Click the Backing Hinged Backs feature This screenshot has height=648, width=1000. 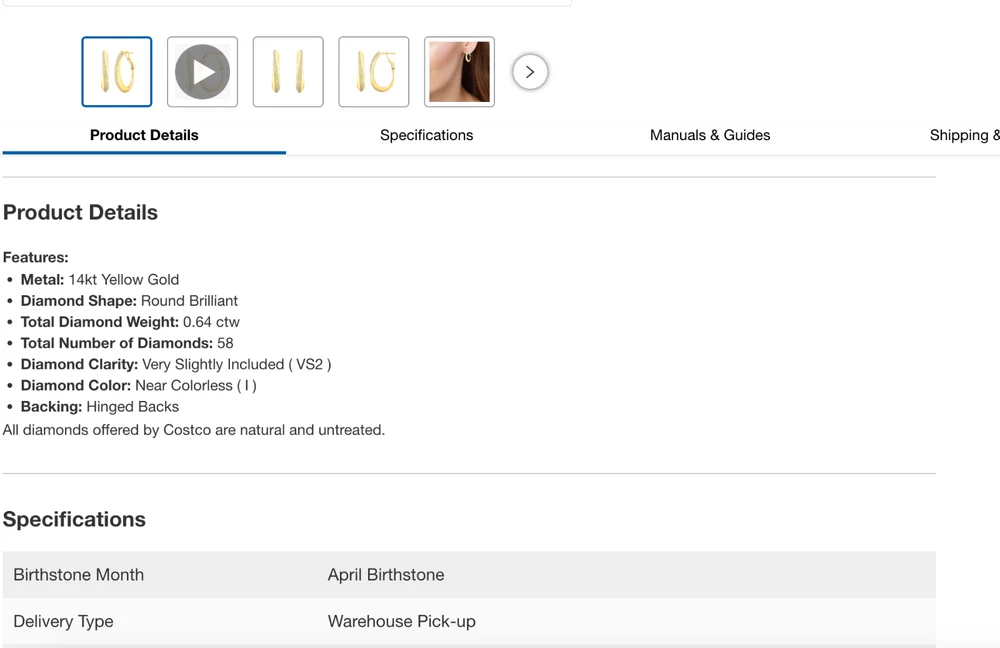[100, 407]
